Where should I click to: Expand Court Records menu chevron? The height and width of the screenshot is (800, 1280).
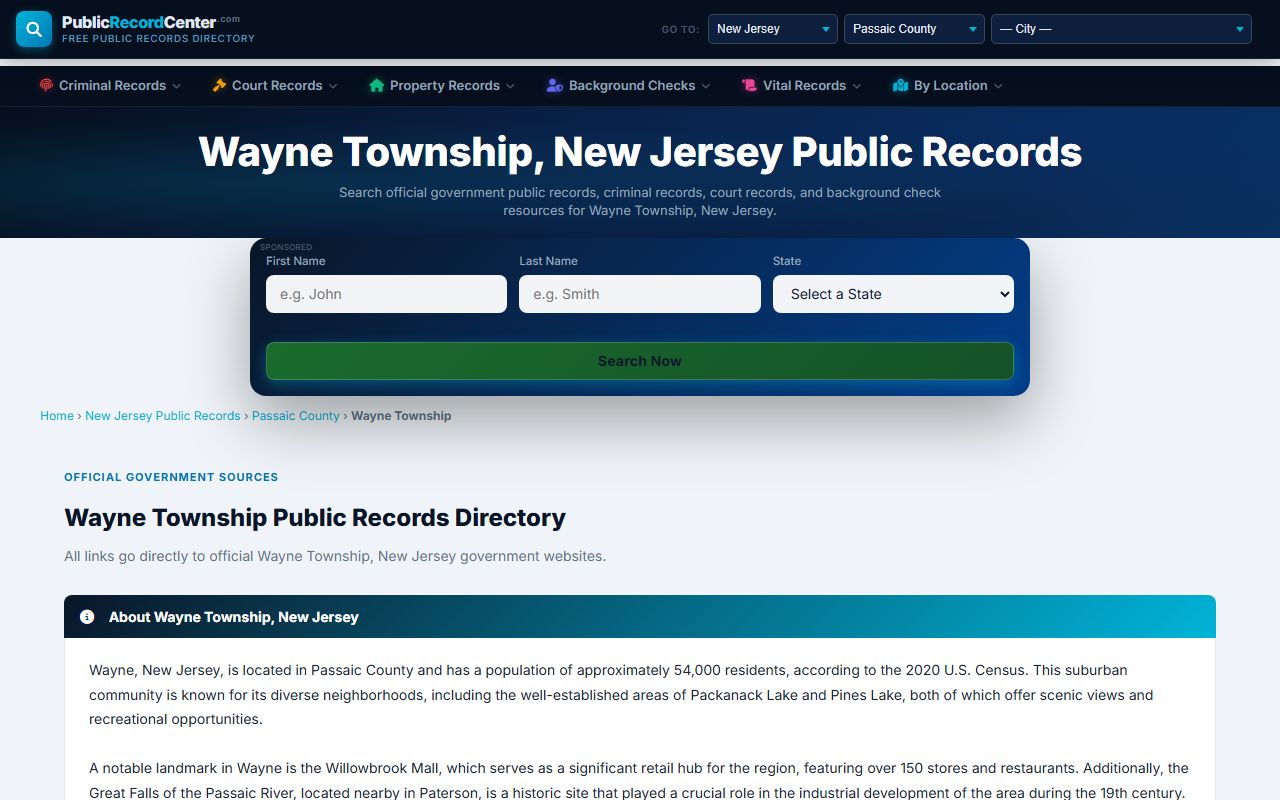pyautogui.click(x=333, y=86)
